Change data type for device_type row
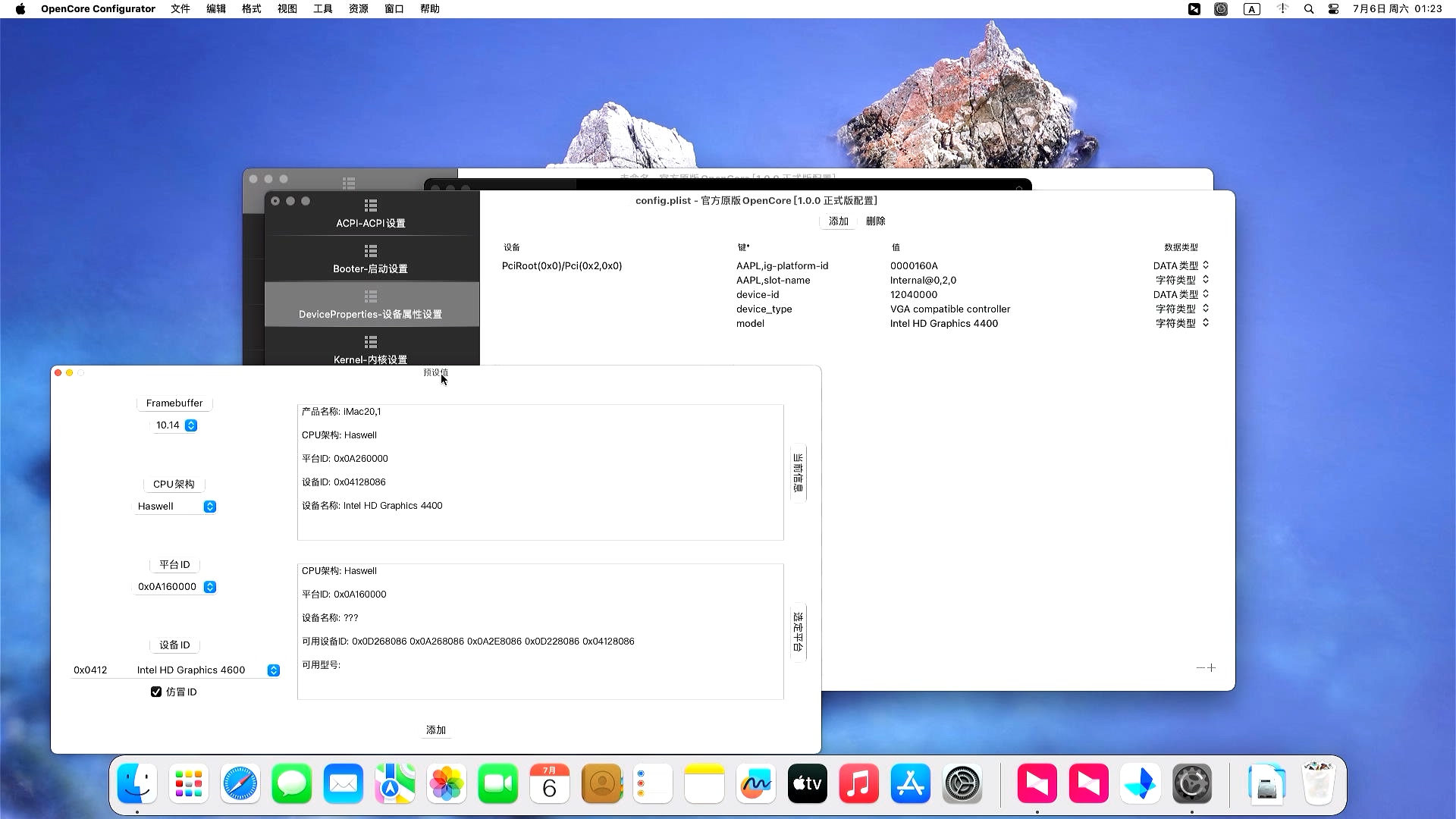 pos(1181,309)
